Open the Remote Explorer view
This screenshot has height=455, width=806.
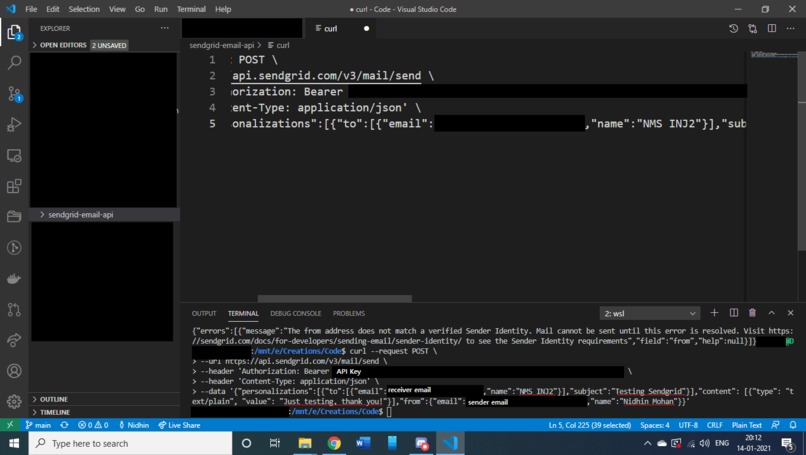pos(14,155)
